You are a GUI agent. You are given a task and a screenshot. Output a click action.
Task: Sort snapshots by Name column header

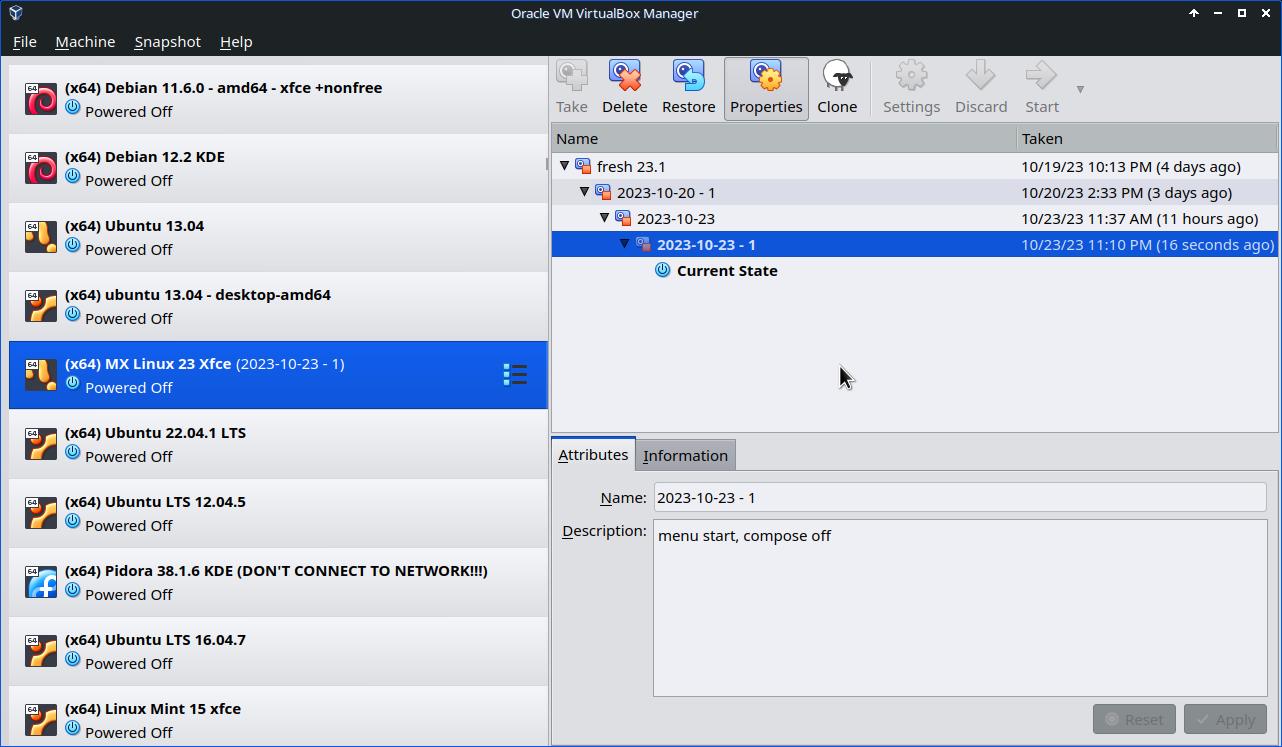[x=784, y=138]
